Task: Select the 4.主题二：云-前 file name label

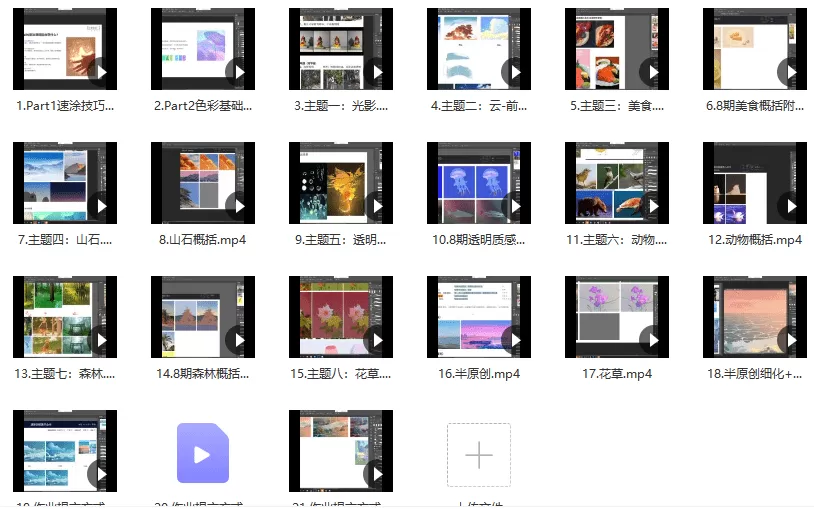Action: [479, 106]
